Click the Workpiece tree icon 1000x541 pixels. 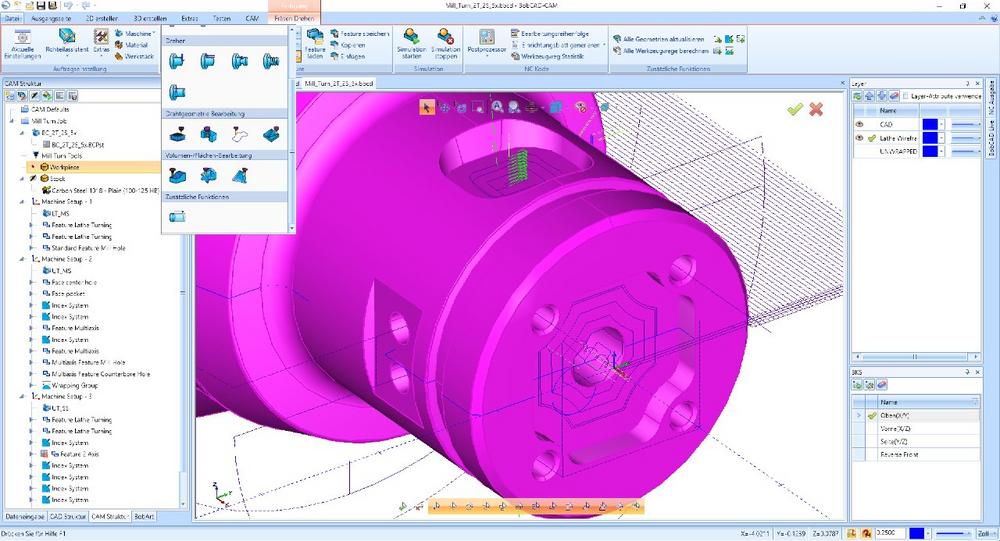point(45,167)
